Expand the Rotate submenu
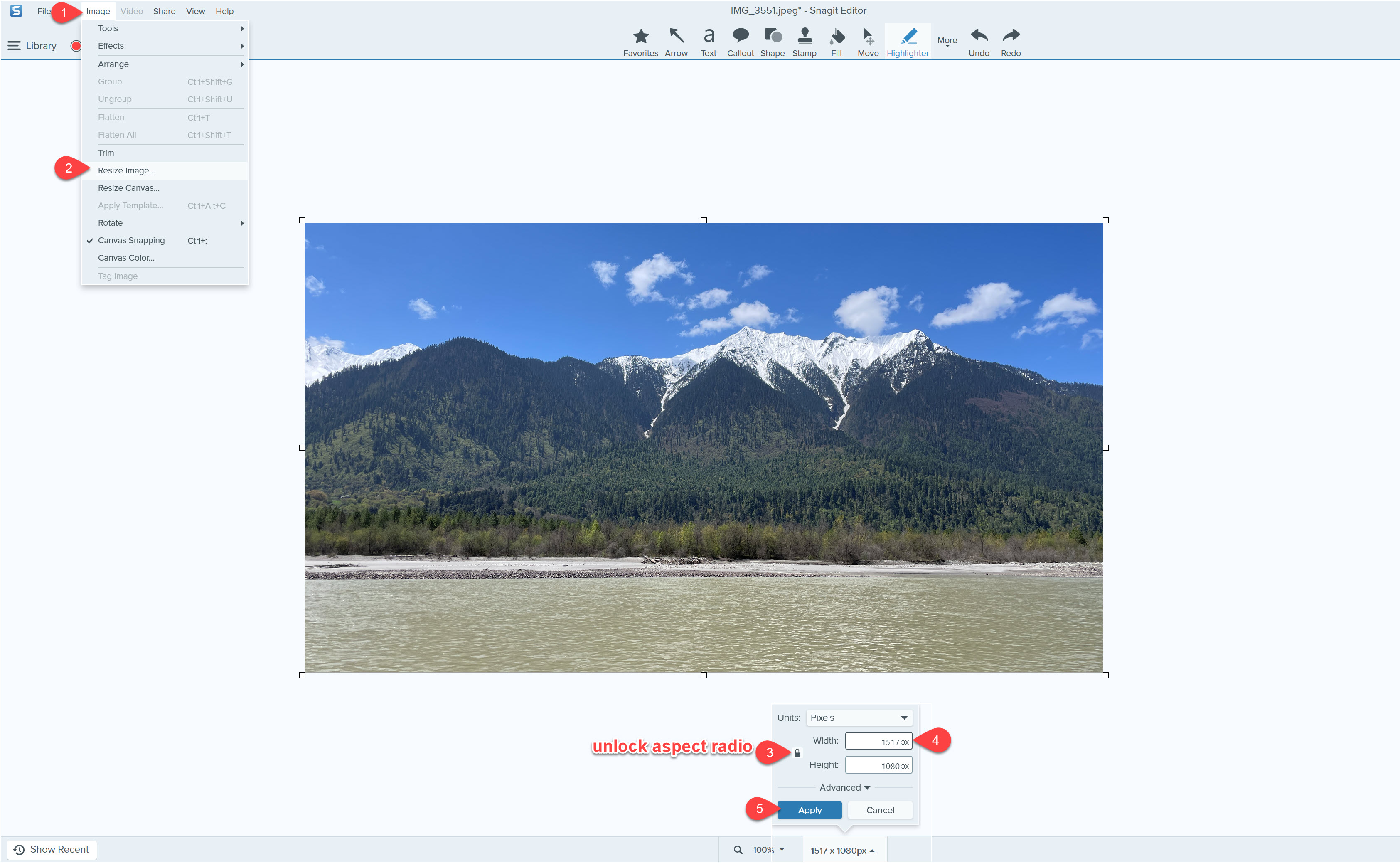Viewport: 1400px width, 863px height. (x=164, y=222)
